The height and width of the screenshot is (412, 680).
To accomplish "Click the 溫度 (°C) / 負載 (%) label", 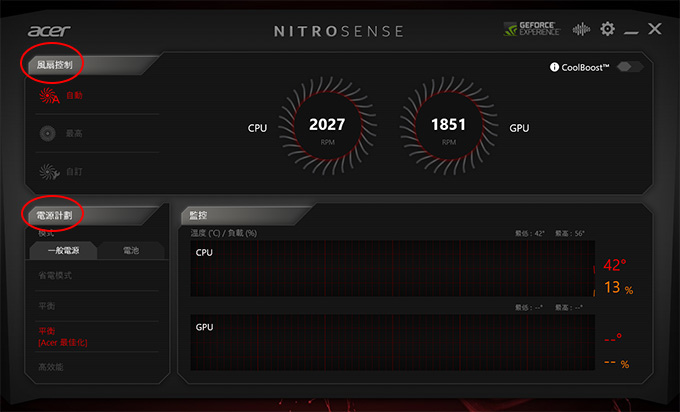I will tap(224, 233).
